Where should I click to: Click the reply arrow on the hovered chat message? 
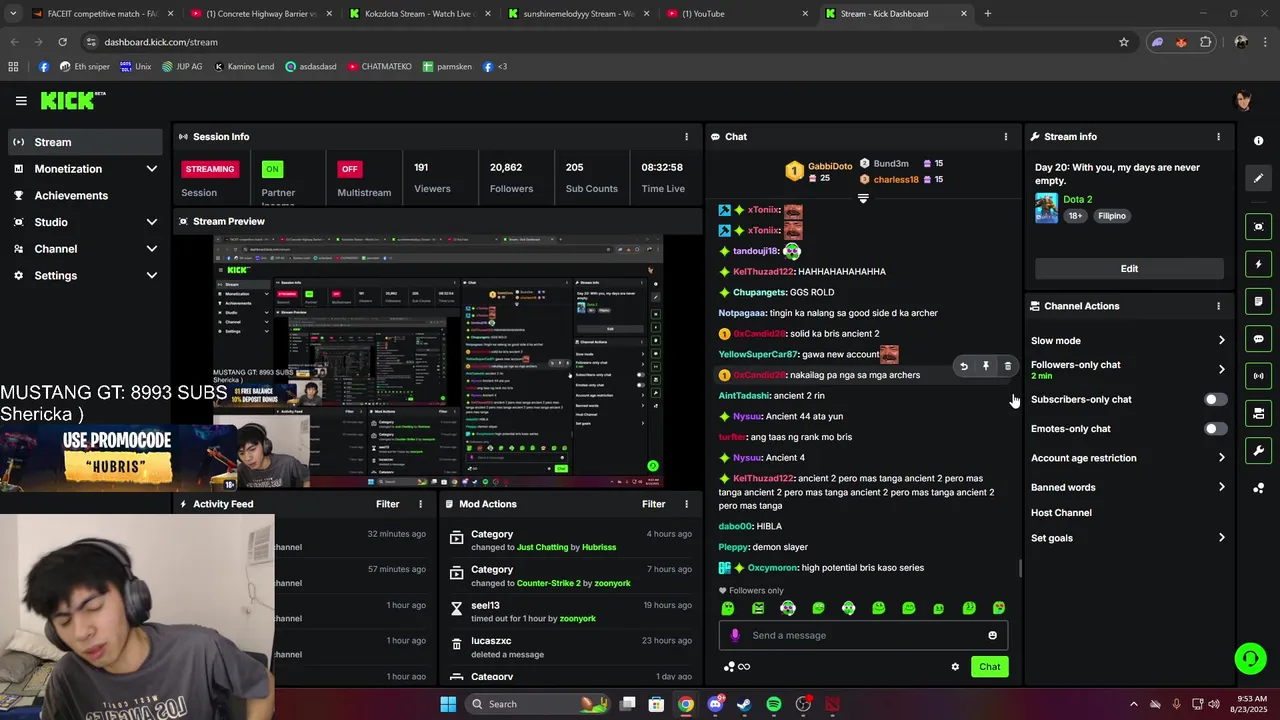click(964, 367)
